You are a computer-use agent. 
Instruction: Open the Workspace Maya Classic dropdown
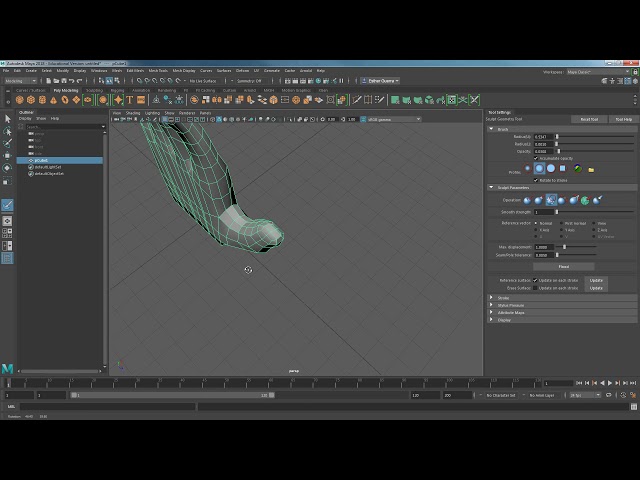point(598,72)
